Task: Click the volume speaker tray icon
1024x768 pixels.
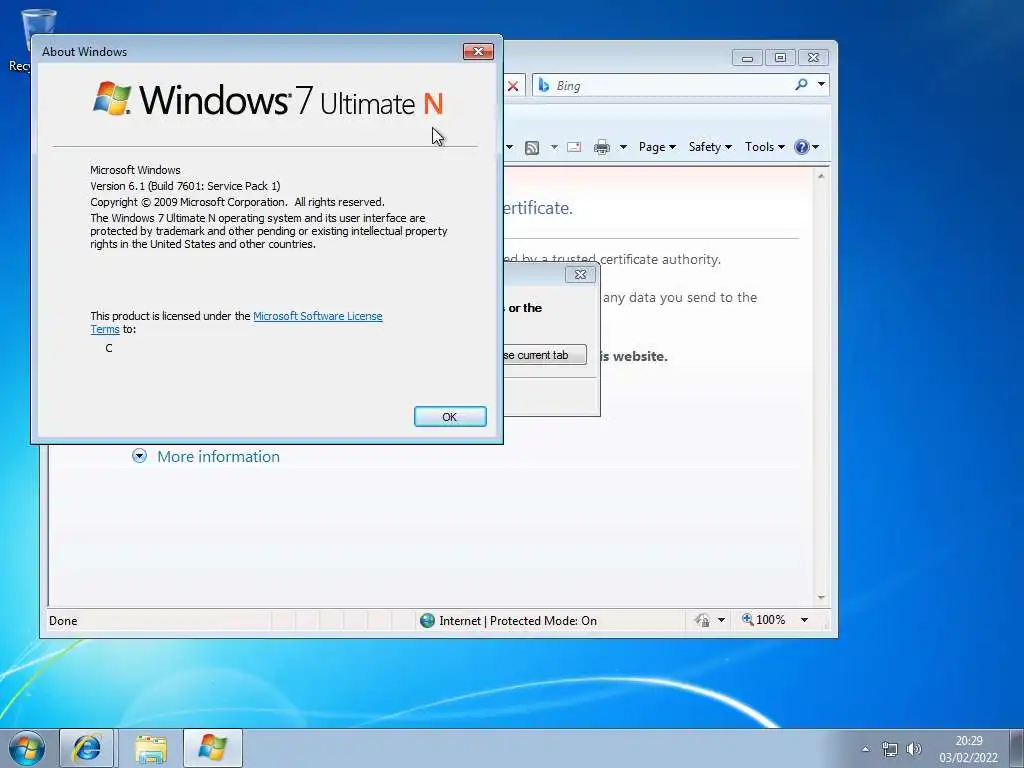Action: coord(914,748)
